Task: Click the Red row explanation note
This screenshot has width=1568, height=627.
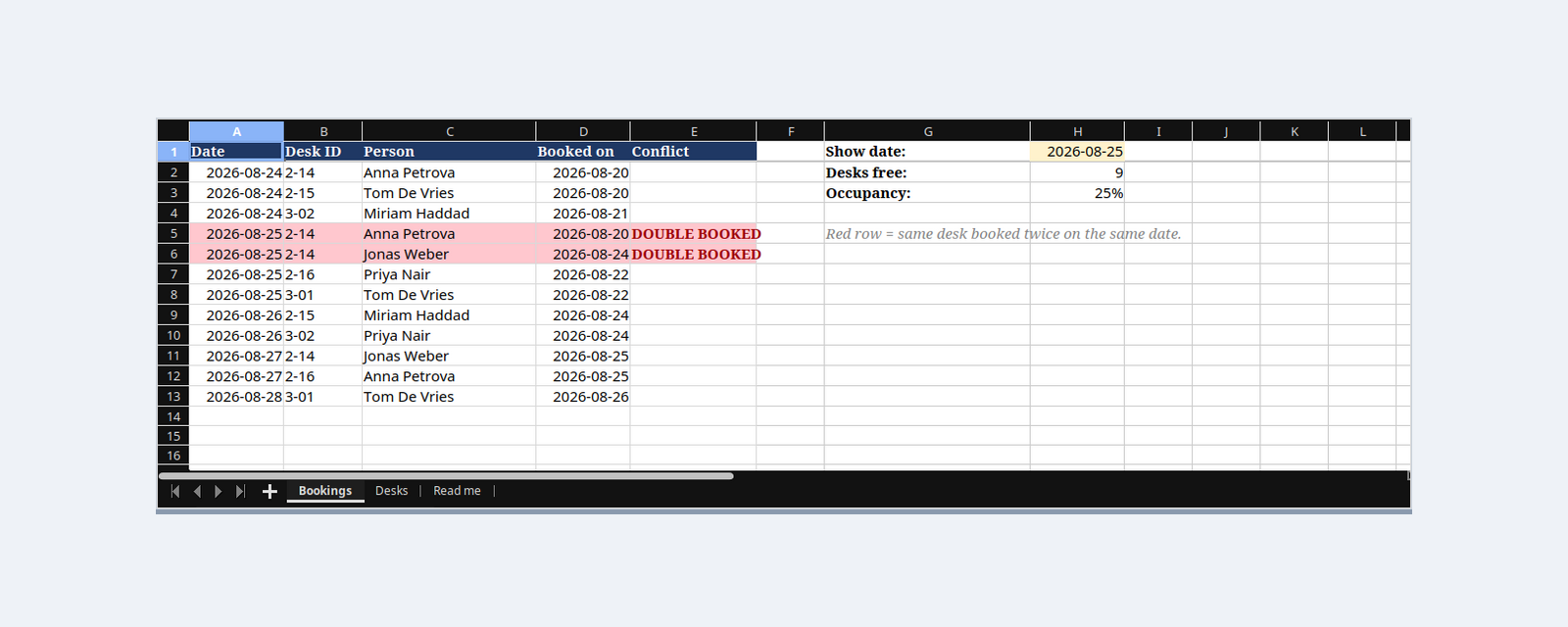Action: (1004, 234)
